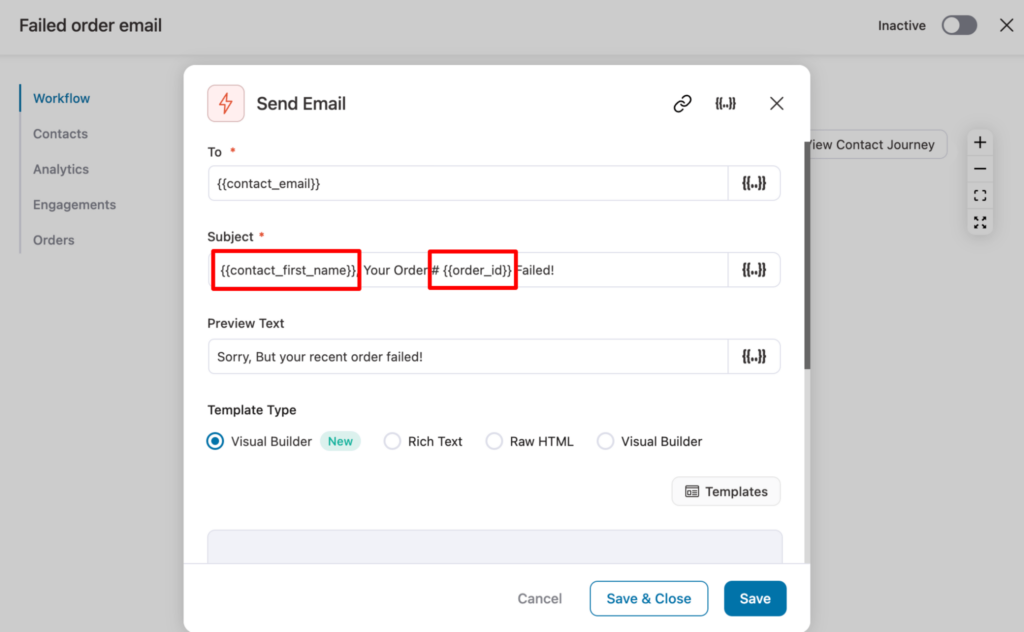The height and width of the screenshot is (632, 1024).
Task: Click the dialog's vertical scrollbar
Action: pos(807,260)
